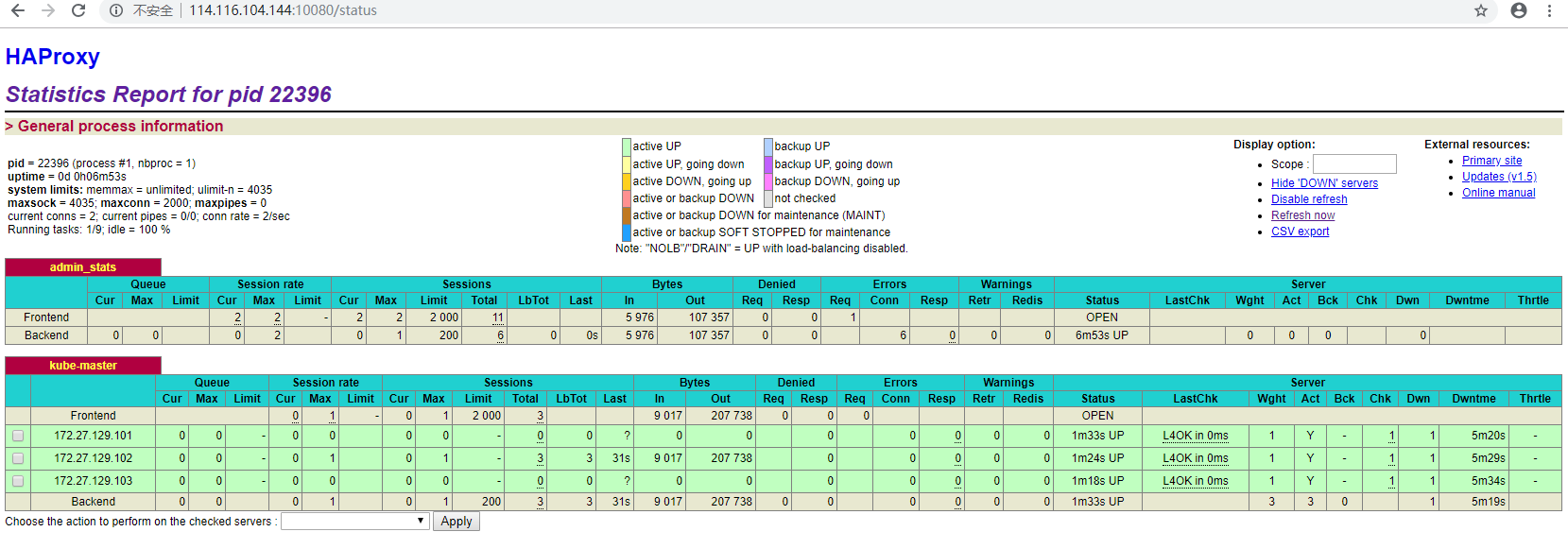Click downtime 5m20s for 172.27.129.101
The height and width of the screenshot is (549, 1568).
click(1488, 436)
